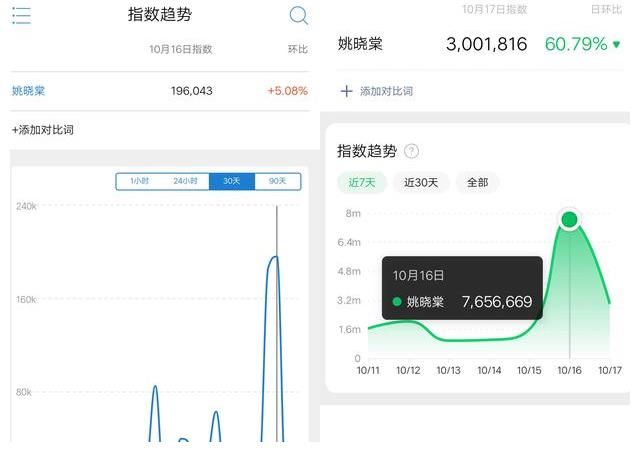Click the 指数趋势 card heading on right
Viewport: 640px width, 462px height.
(x=367, y=151)
